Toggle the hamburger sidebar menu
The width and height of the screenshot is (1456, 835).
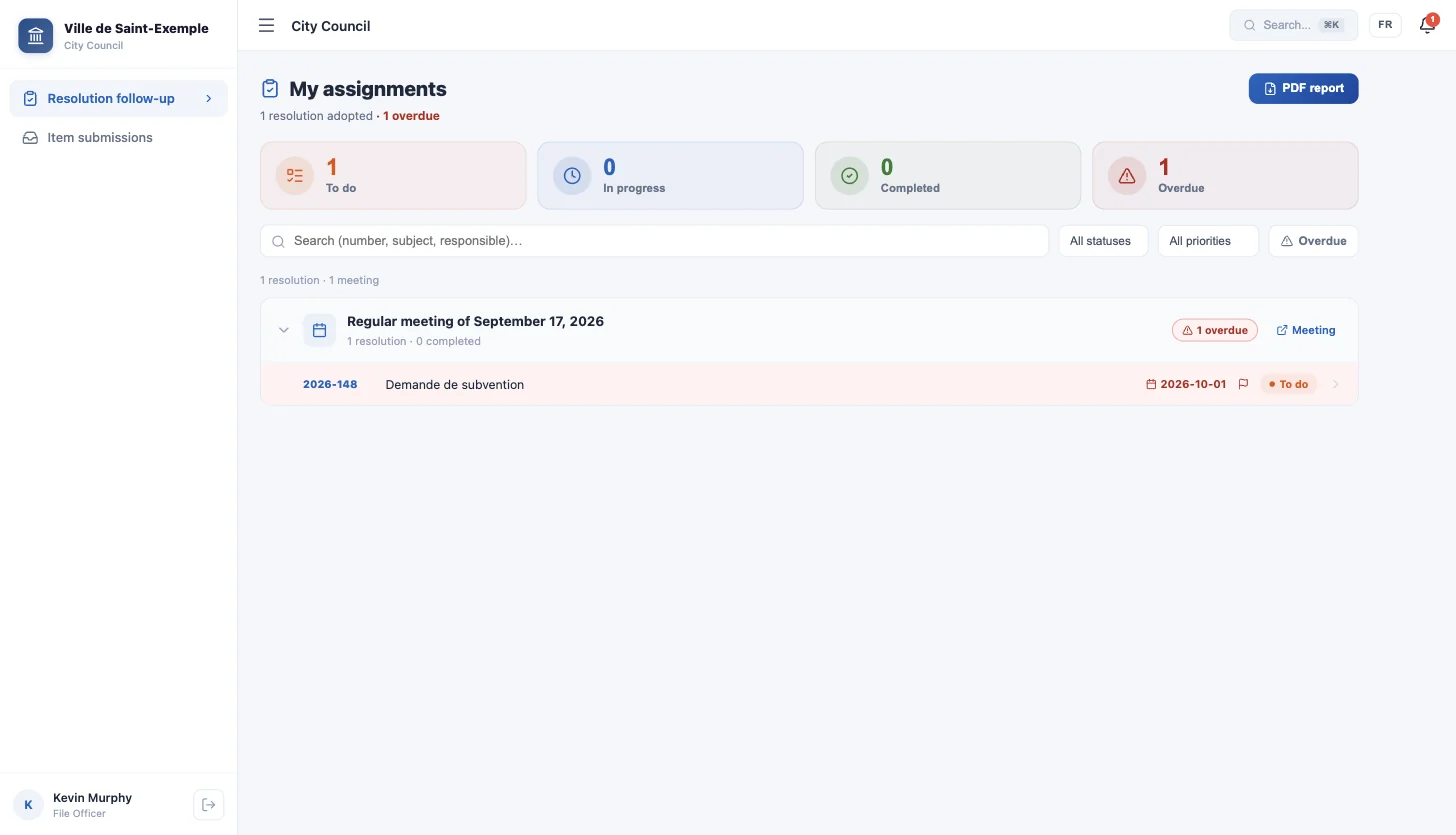(266, 26)
